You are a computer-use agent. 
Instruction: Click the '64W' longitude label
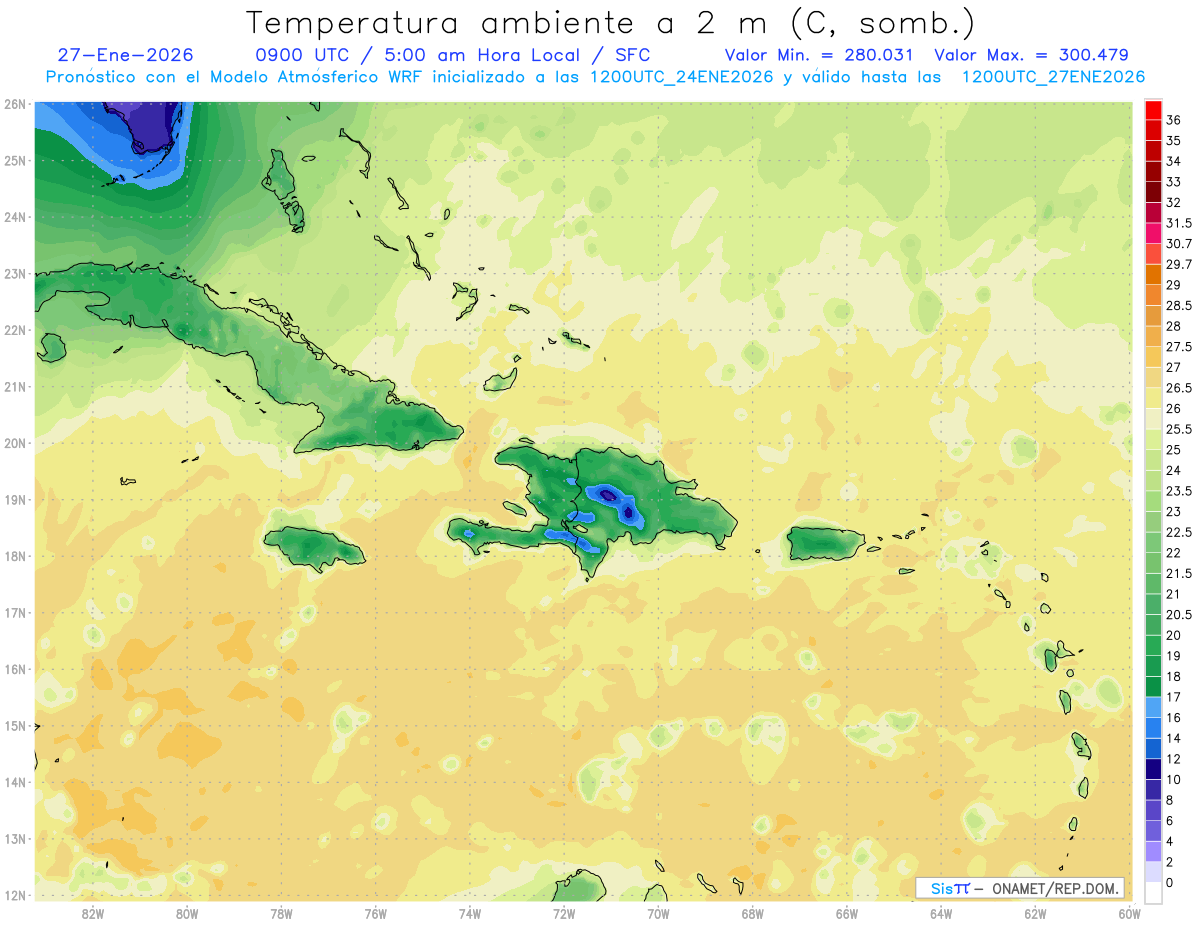940,913
